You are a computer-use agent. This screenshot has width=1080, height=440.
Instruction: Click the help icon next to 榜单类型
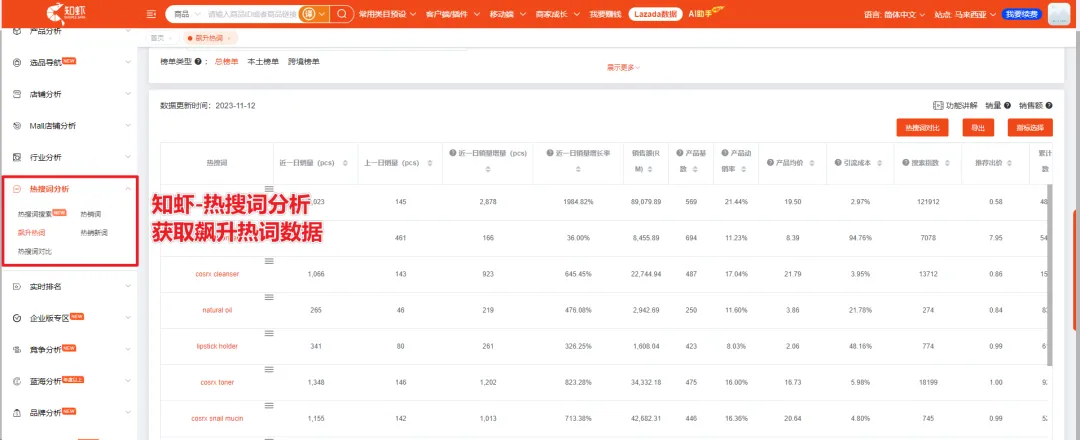[x=198, y=62]
